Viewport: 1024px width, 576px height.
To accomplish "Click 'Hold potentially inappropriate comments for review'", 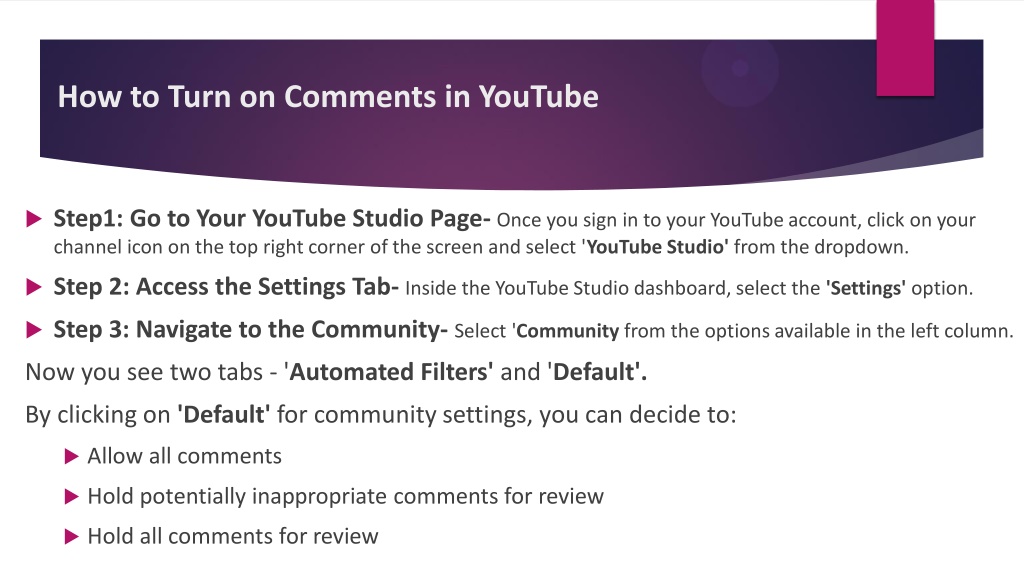I will (x=345, y=496).
